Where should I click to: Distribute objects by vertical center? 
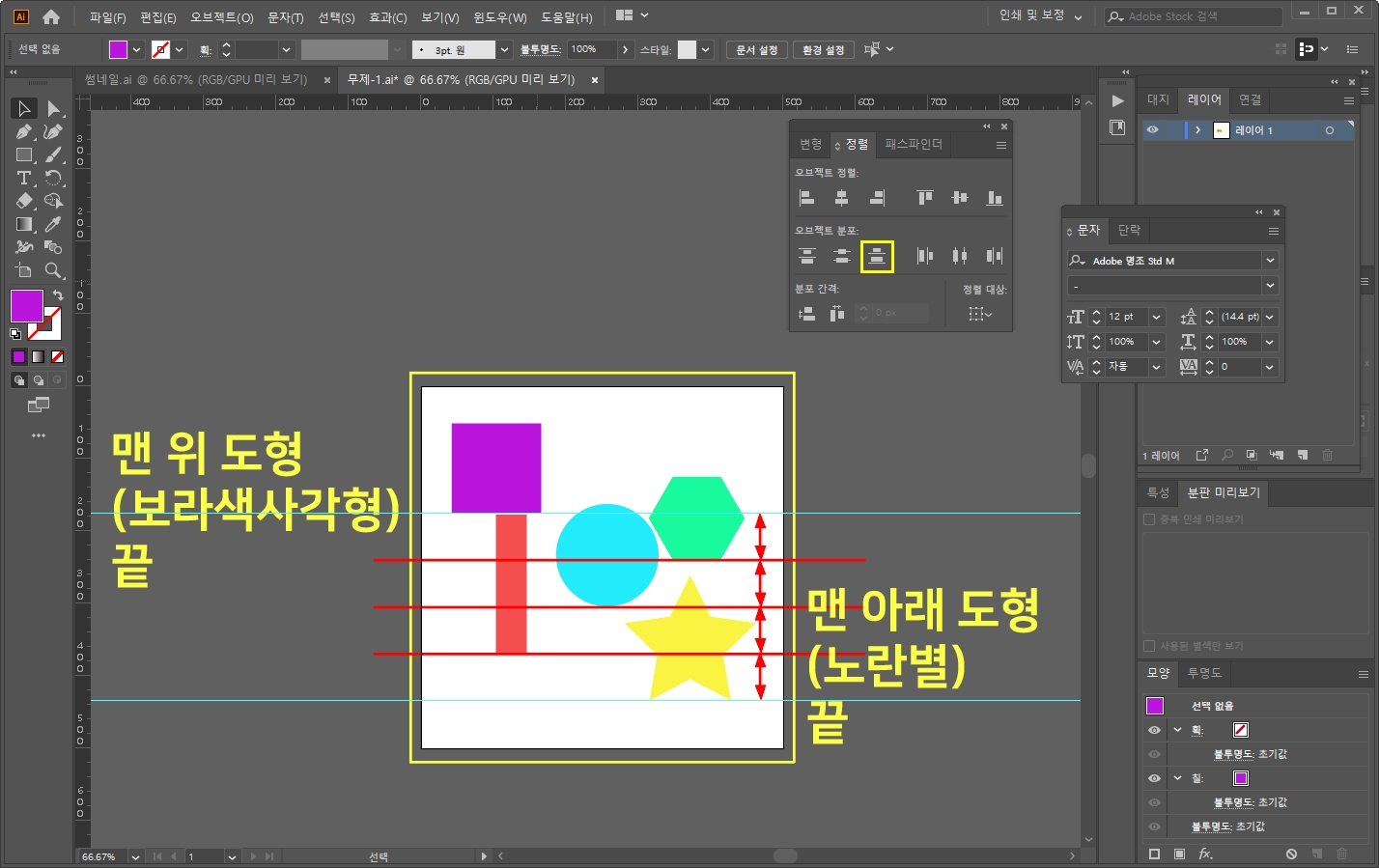coord(842,256)
